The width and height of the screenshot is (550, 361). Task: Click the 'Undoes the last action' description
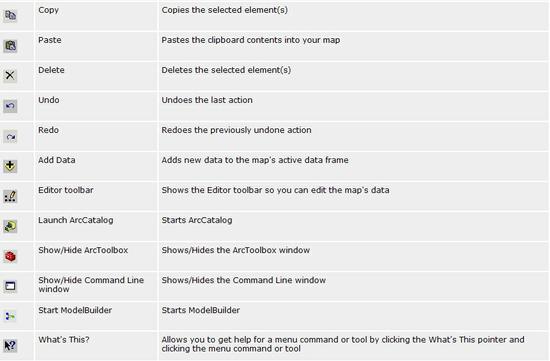click(x=207, y=100)
